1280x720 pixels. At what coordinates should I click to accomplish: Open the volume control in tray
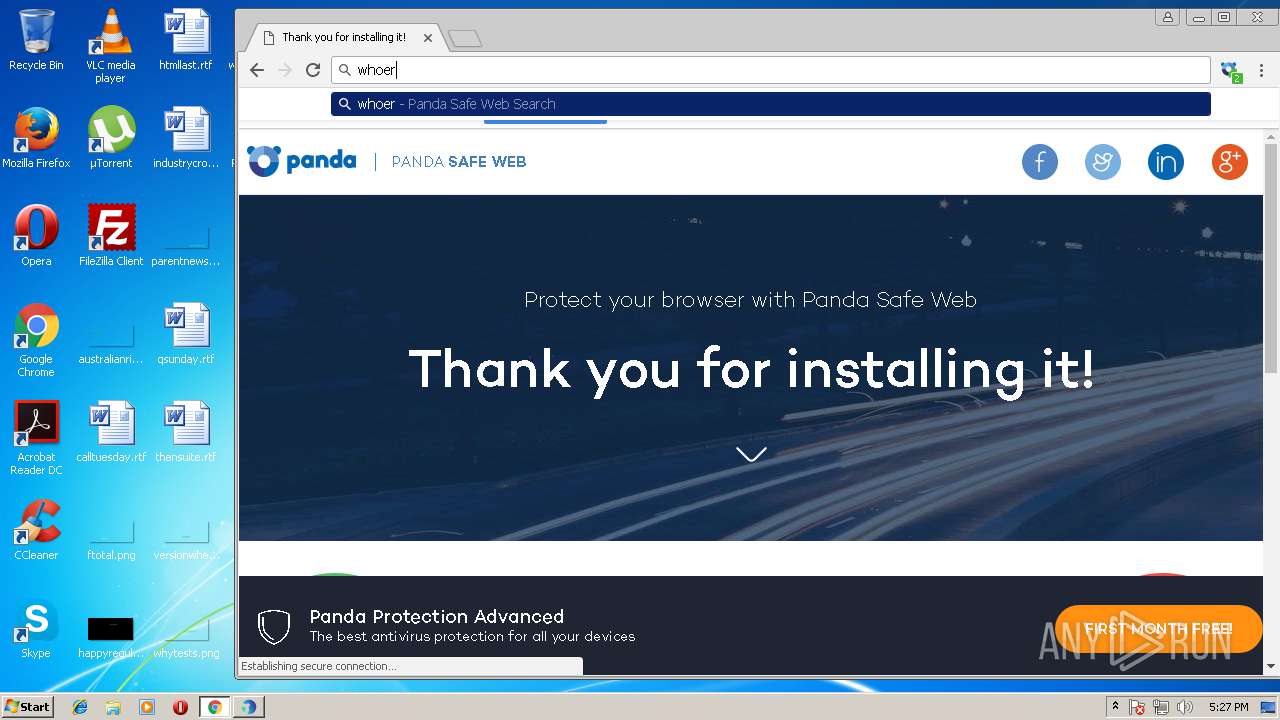click(1185, 707)
